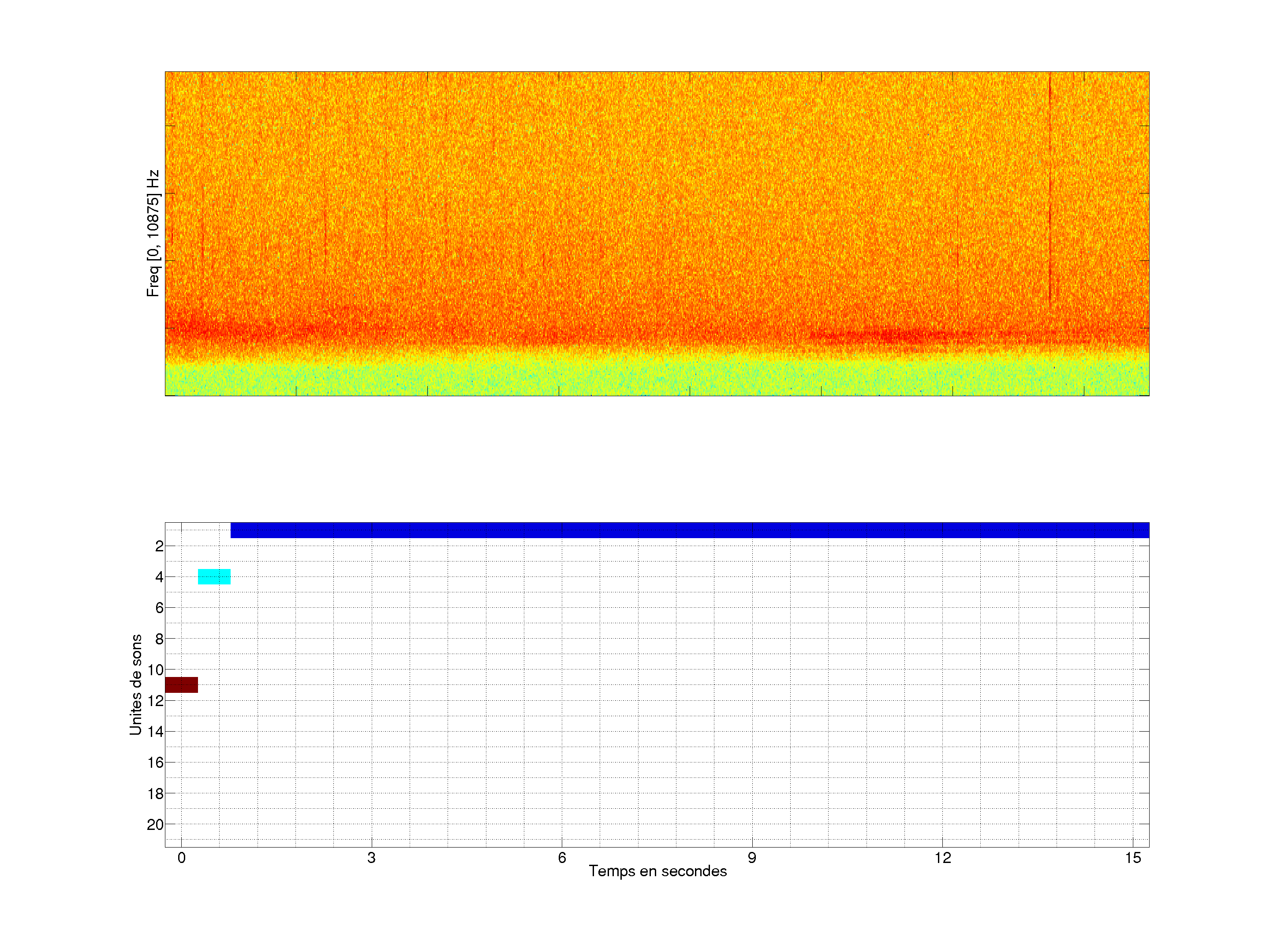The image size is (1270, 952).
Task: Click the blue bar at unit 1
Action: [689, 530]
